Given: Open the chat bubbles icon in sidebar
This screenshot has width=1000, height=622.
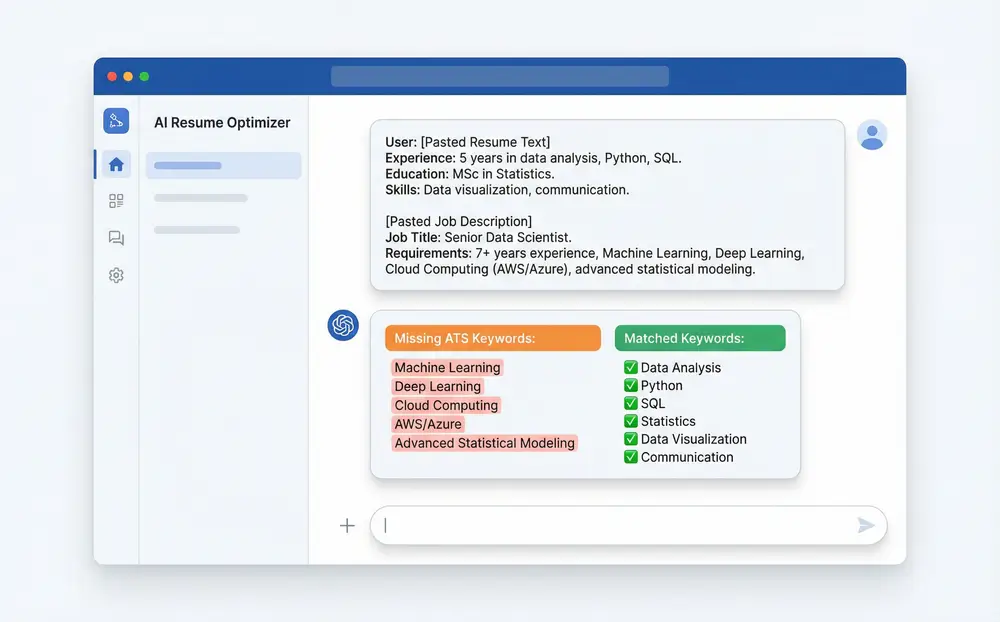Looking at the screenshot, I should pos(116,238).
